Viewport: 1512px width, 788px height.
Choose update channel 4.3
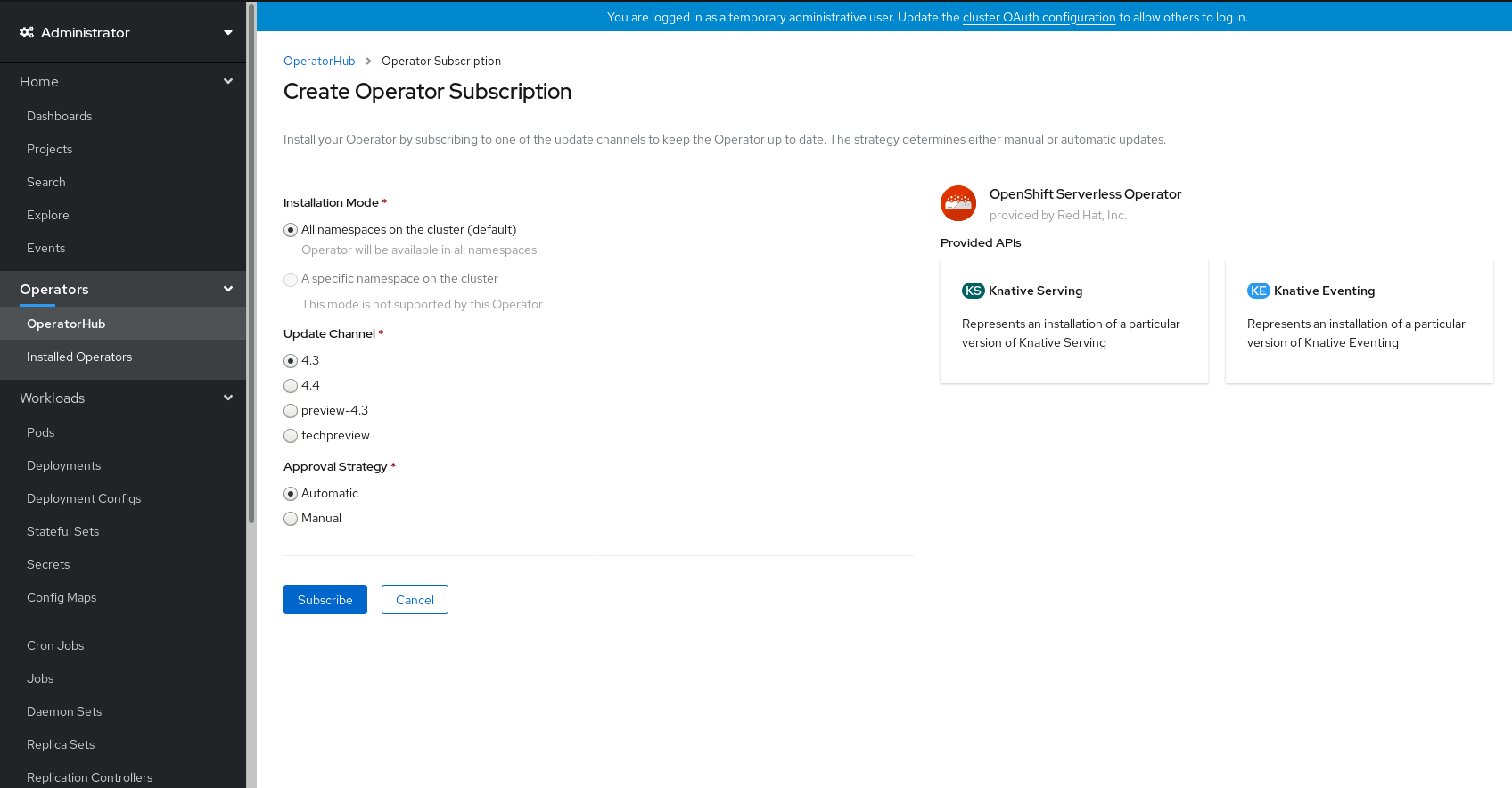coord(291,361)
